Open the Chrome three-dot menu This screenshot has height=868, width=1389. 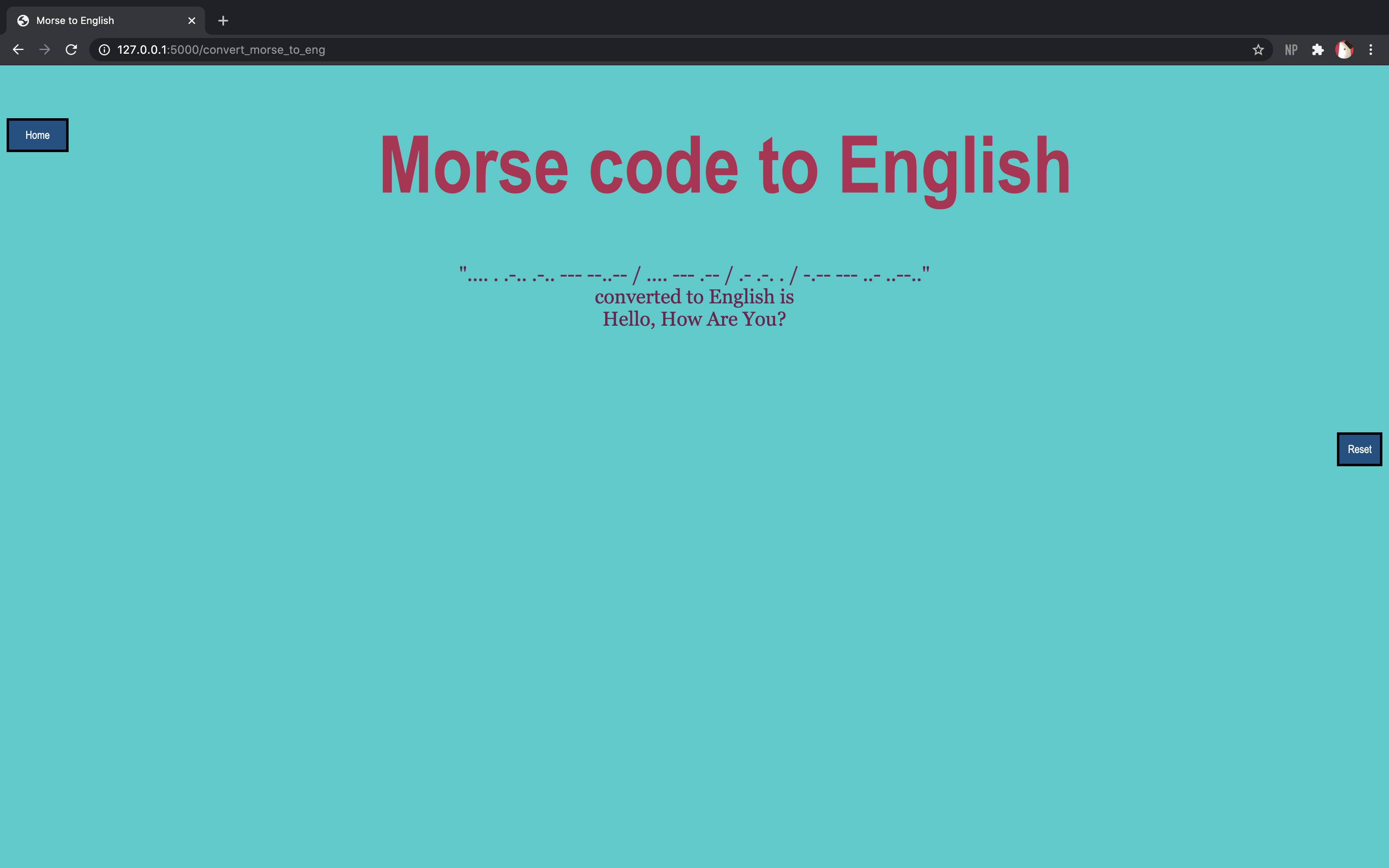coord(1372,49)
